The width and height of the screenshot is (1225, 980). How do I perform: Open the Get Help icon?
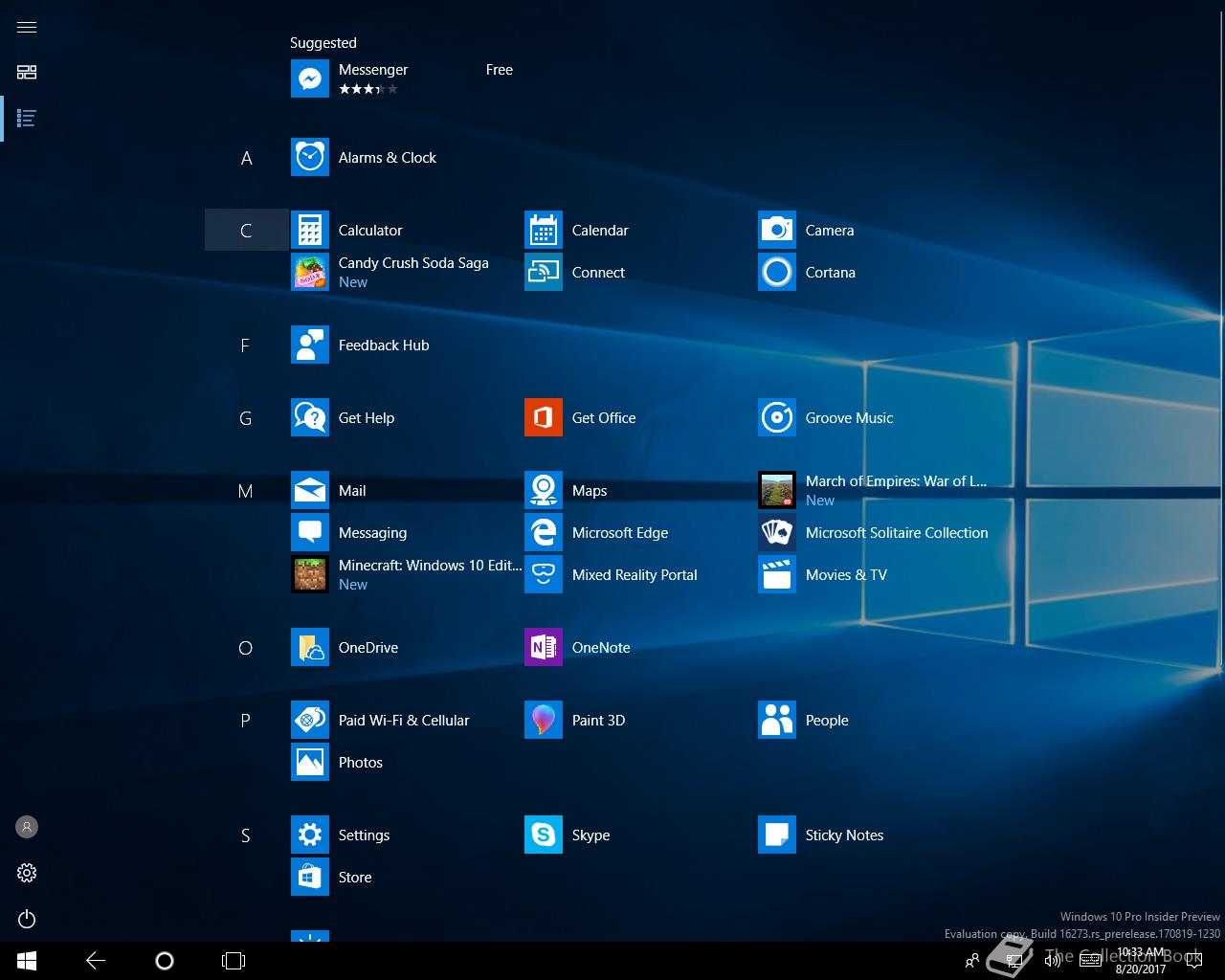[x=310, y=417]
